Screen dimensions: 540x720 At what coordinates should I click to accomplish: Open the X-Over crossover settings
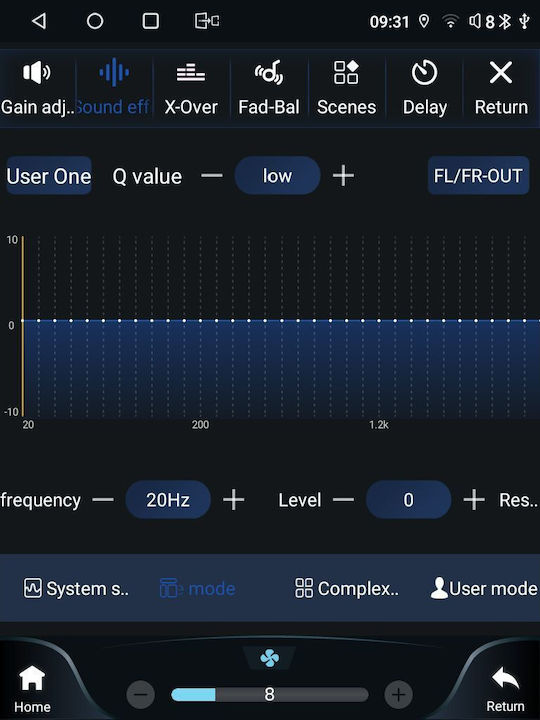tap(191, 88)
